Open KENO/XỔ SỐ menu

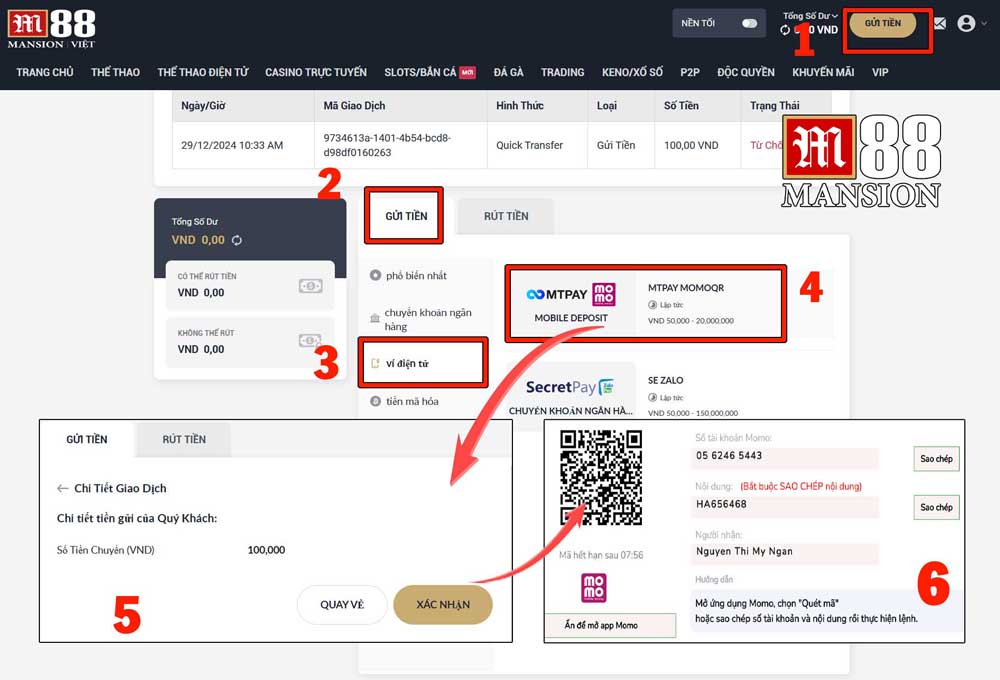click(x=632, y=72)
